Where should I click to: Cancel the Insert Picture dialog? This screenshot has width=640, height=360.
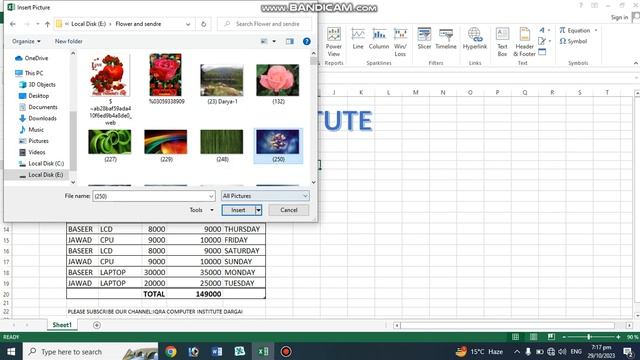pyautogui.click(x=289, y=210)
